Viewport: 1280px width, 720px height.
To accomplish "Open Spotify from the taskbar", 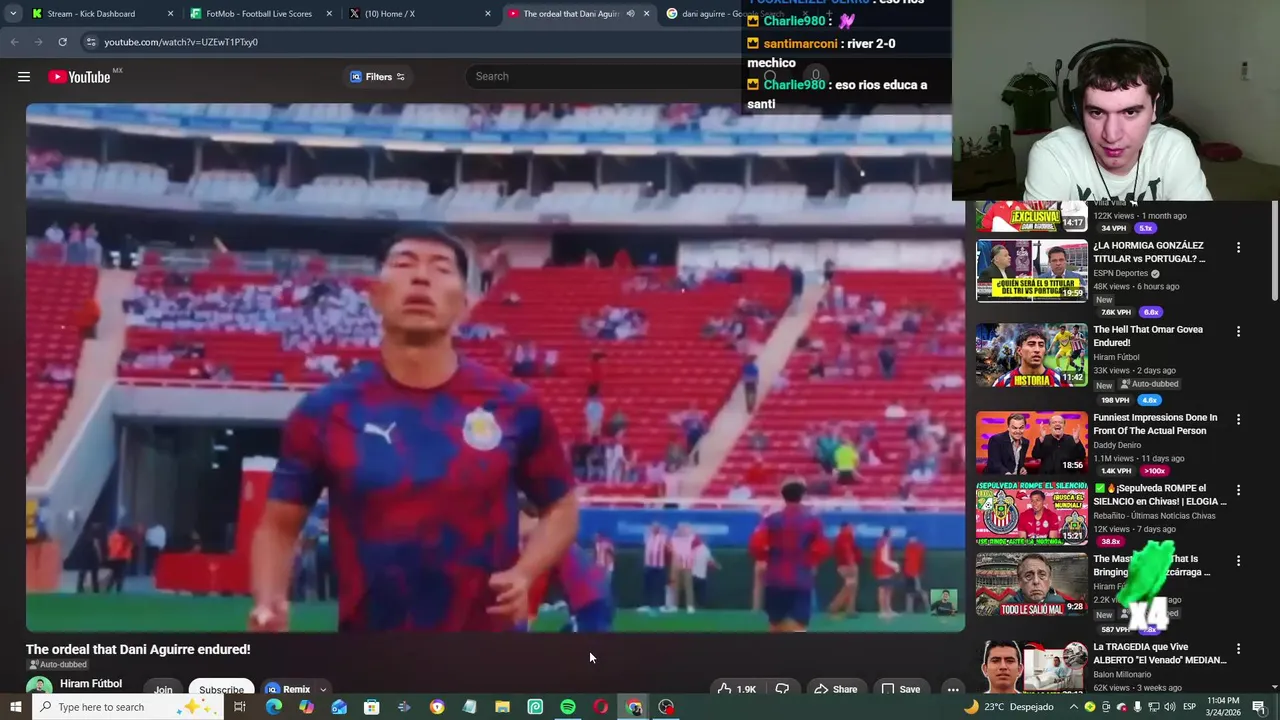I will click(x=568, y=707).
